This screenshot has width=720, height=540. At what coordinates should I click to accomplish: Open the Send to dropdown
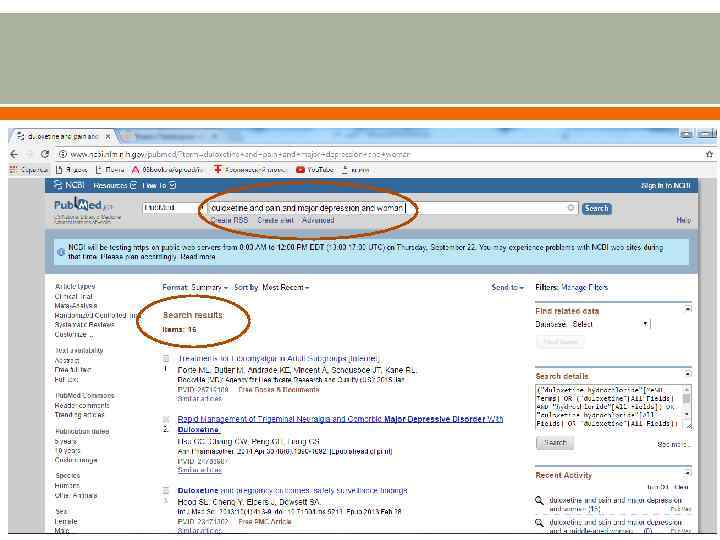point(507,287)
